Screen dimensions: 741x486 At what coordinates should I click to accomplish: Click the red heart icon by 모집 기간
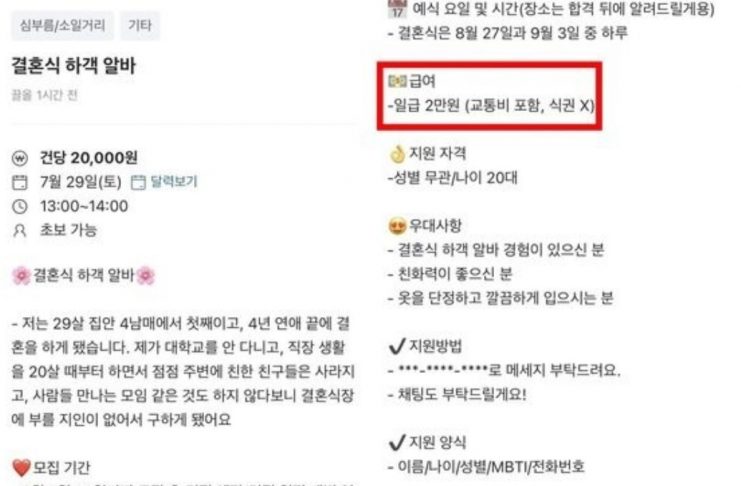pyautogui.click(x=21, y=468)
